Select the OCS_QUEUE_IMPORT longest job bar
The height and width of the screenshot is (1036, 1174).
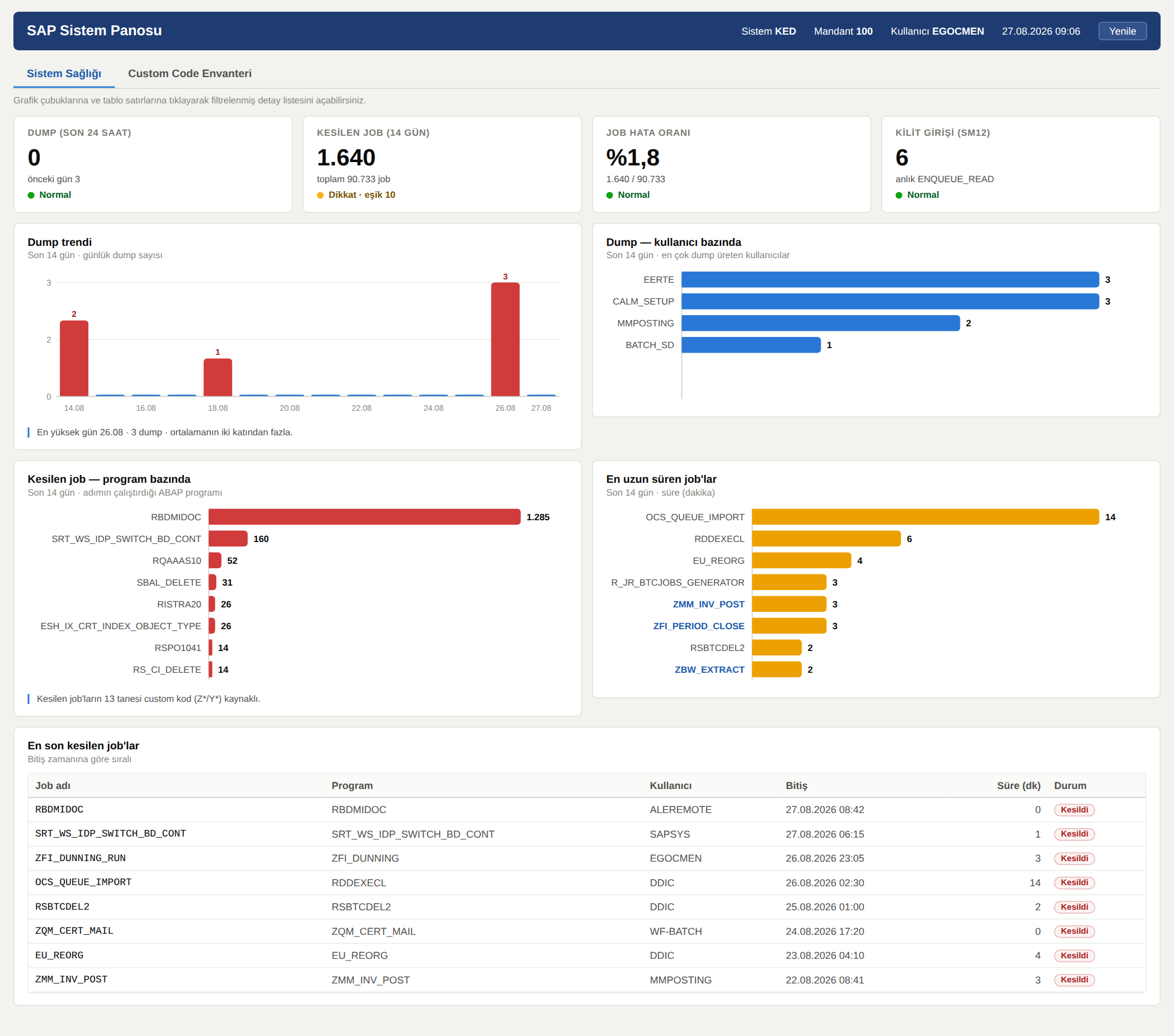925,516
